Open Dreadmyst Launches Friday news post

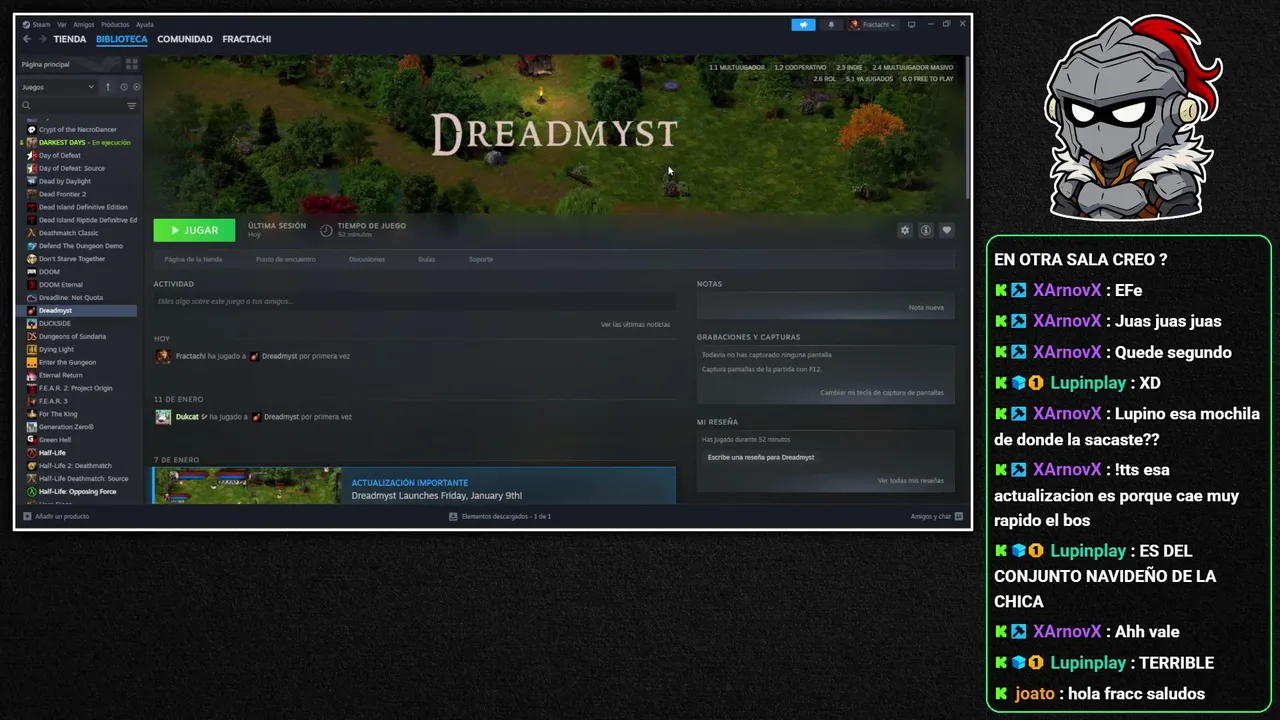(x=437, y=495)
